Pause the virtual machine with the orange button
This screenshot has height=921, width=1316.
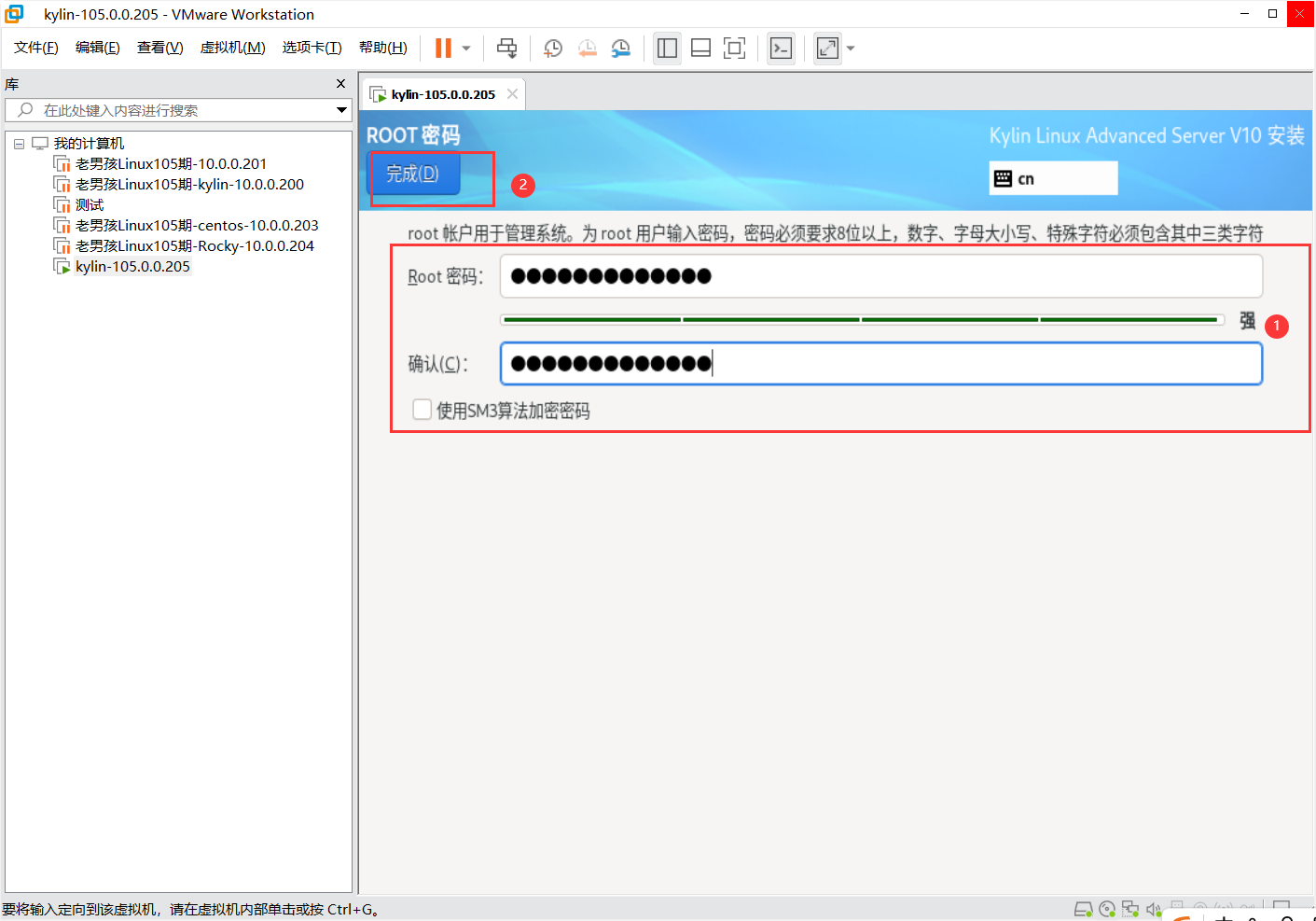(443, 49)
